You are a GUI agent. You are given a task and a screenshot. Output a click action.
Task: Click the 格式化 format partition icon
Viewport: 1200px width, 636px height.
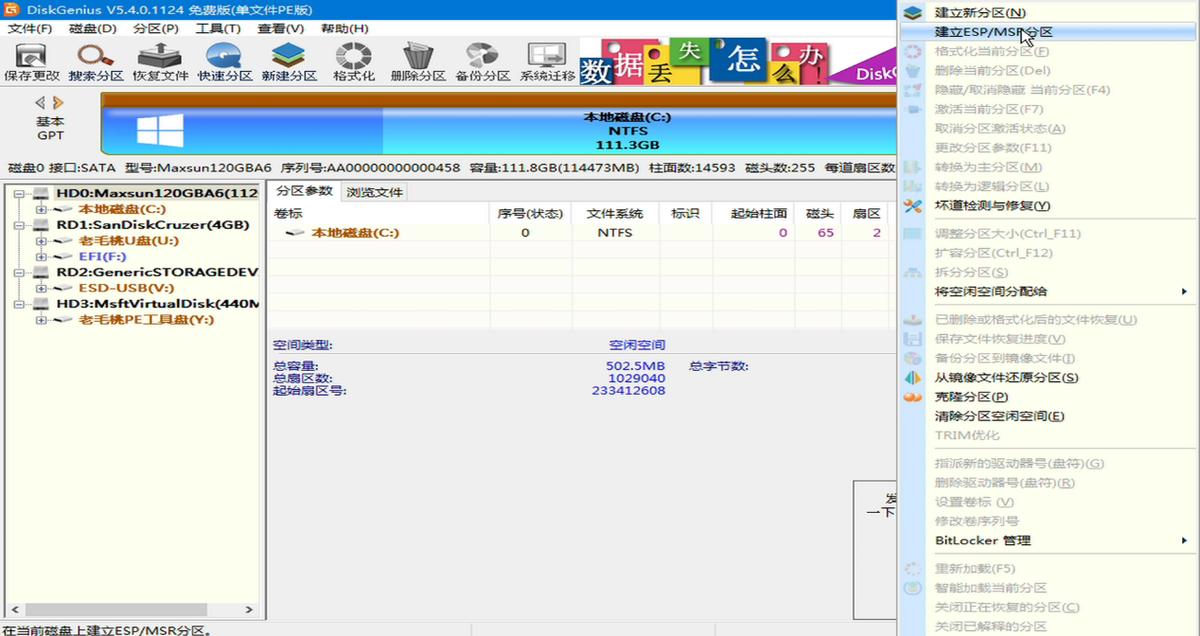352,58
